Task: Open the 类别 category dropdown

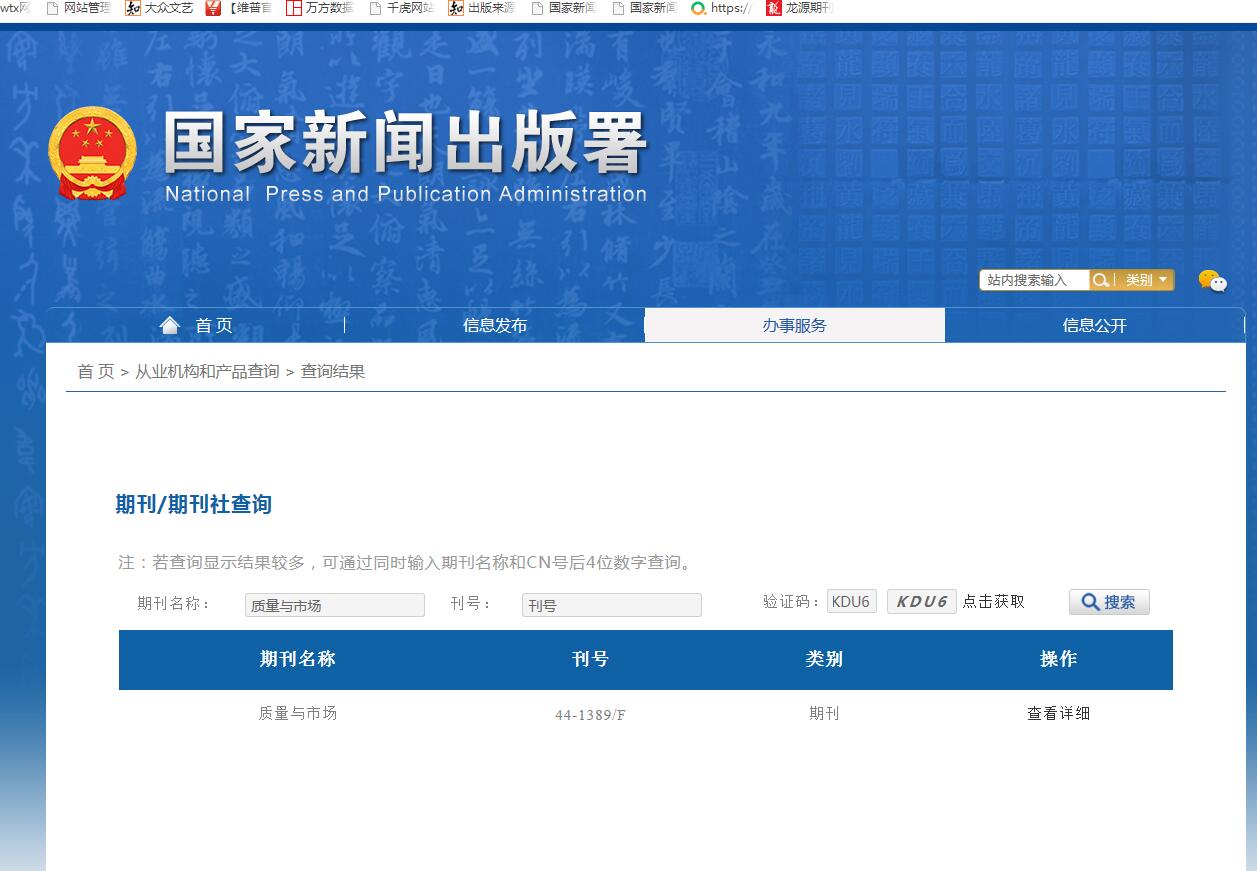Action: (x=1146, y=280)
